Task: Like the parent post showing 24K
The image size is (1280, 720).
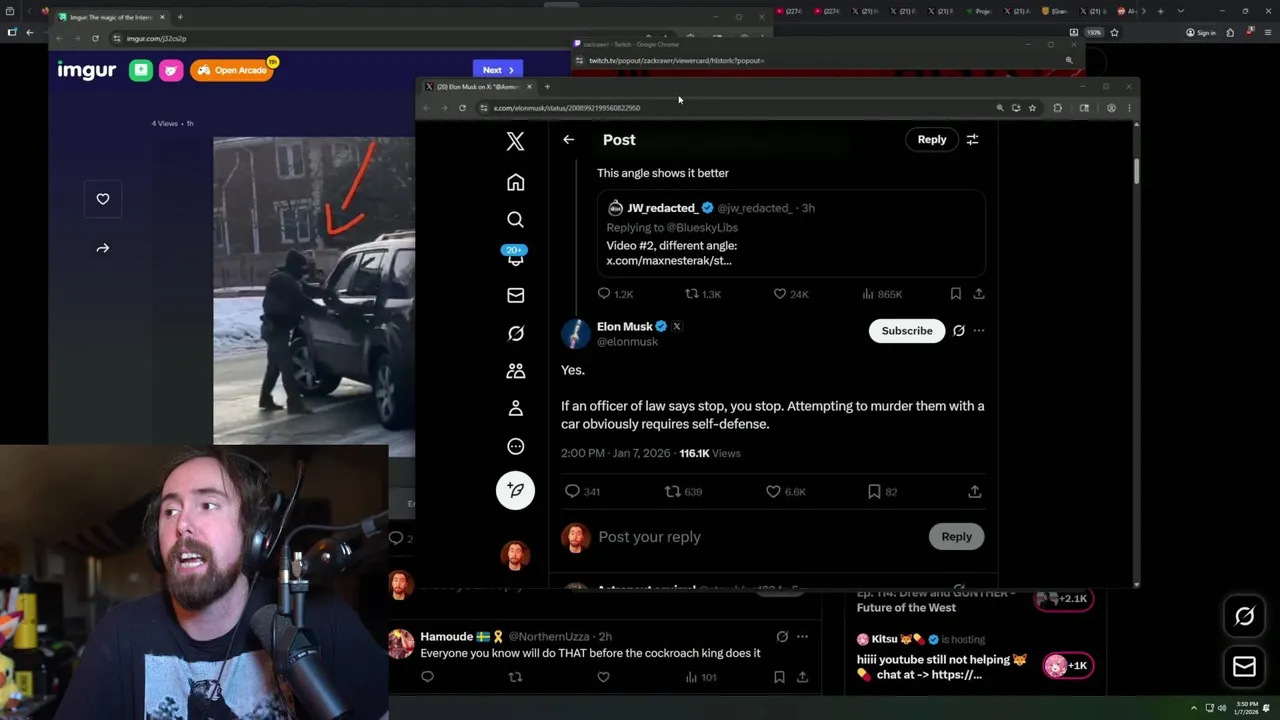Action: click(790, 294)
